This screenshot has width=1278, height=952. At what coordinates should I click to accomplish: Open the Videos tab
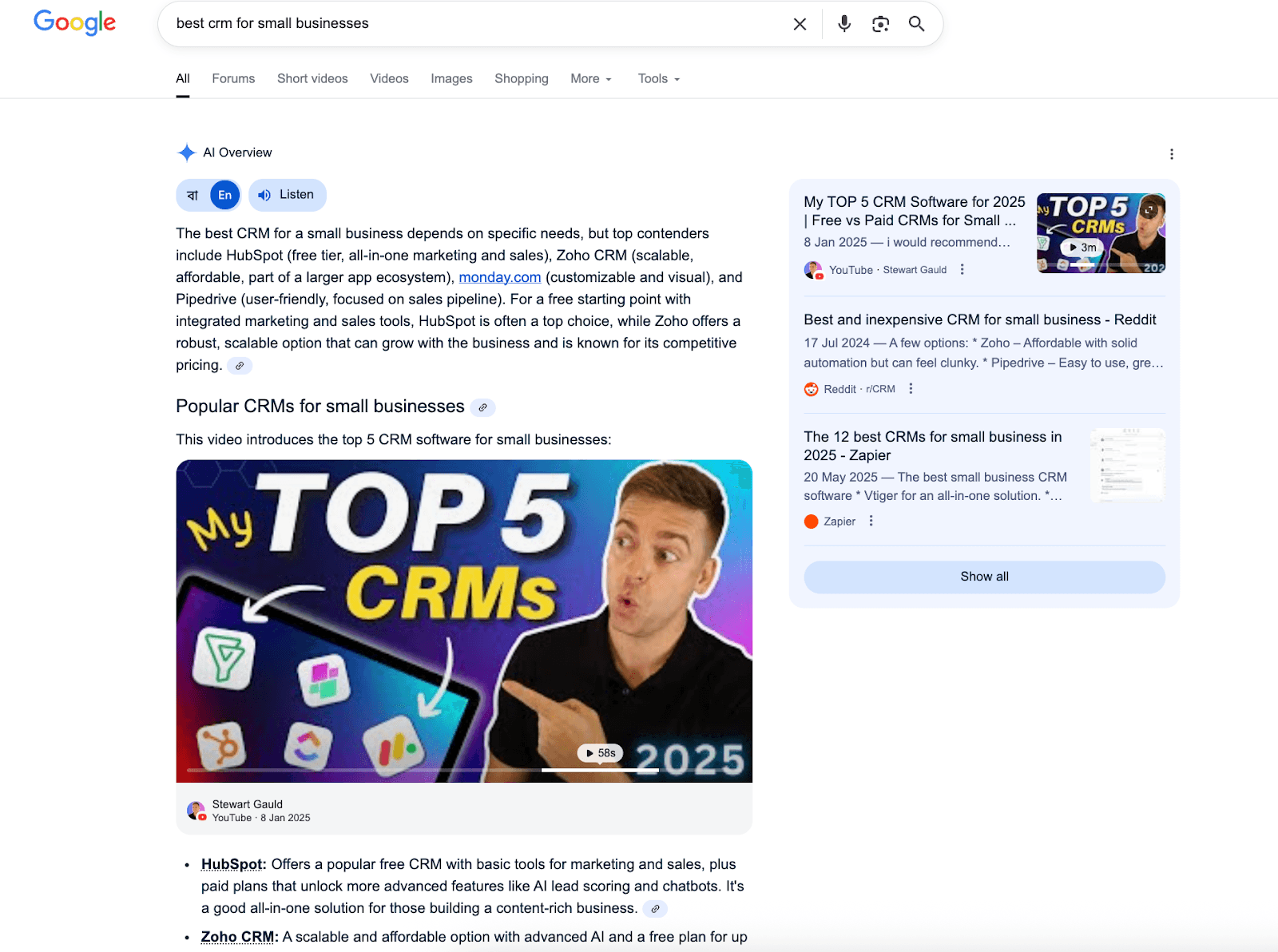tap(389, 79)
